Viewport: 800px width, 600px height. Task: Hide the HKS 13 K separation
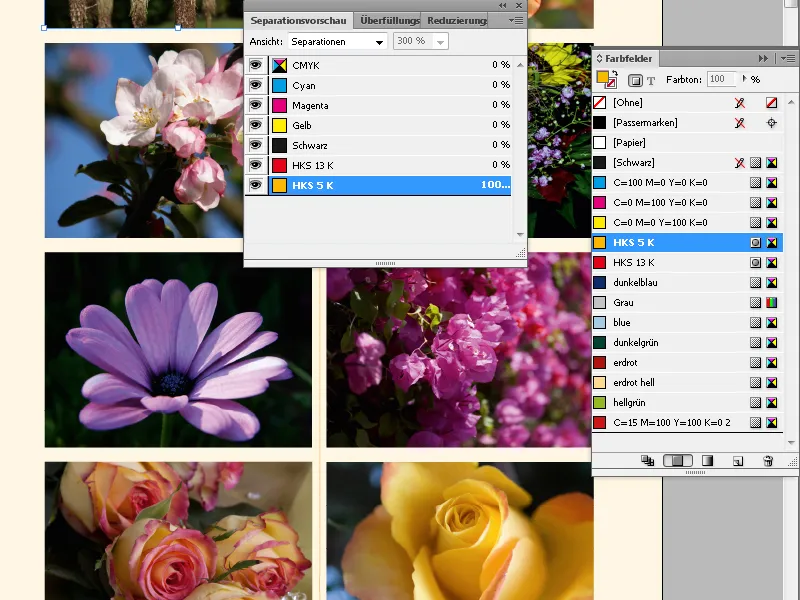[x=258, y=164]
